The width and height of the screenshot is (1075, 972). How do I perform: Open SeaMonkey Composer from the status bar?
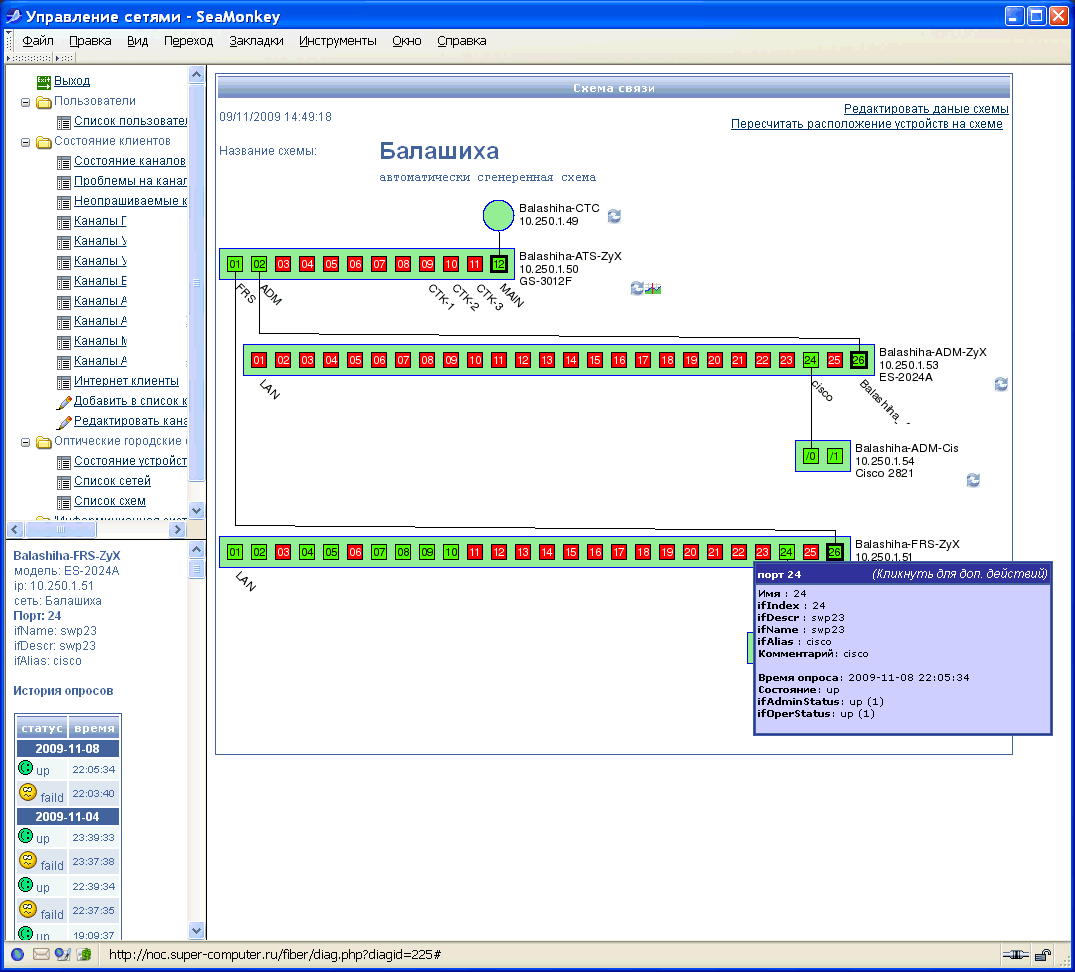[x=63, y=954]
